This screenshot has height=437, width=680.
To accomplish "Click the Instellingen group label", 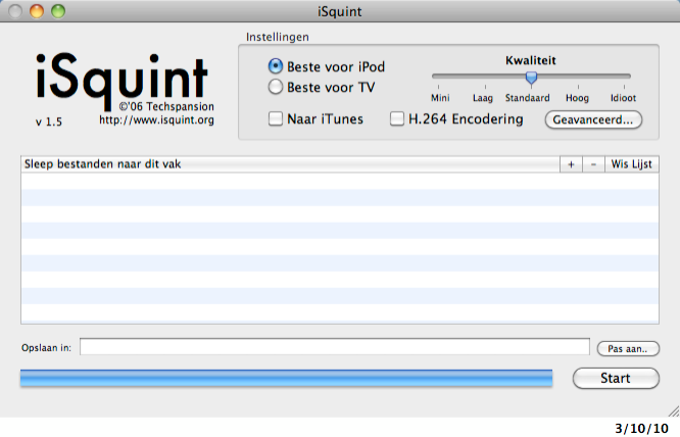I will pos(278,37).
